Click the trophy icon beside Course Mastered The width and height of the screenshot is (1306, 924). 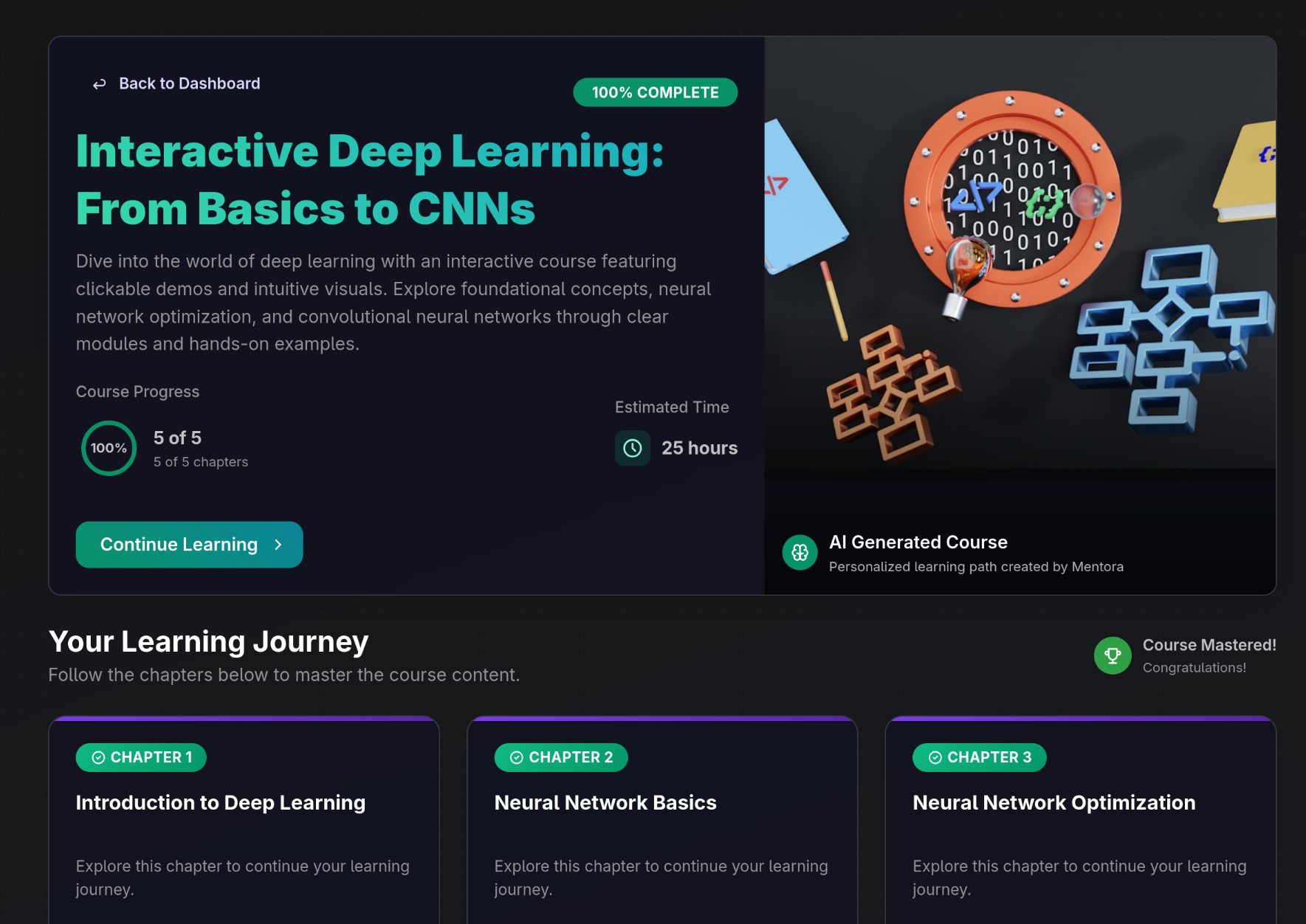1113,655
